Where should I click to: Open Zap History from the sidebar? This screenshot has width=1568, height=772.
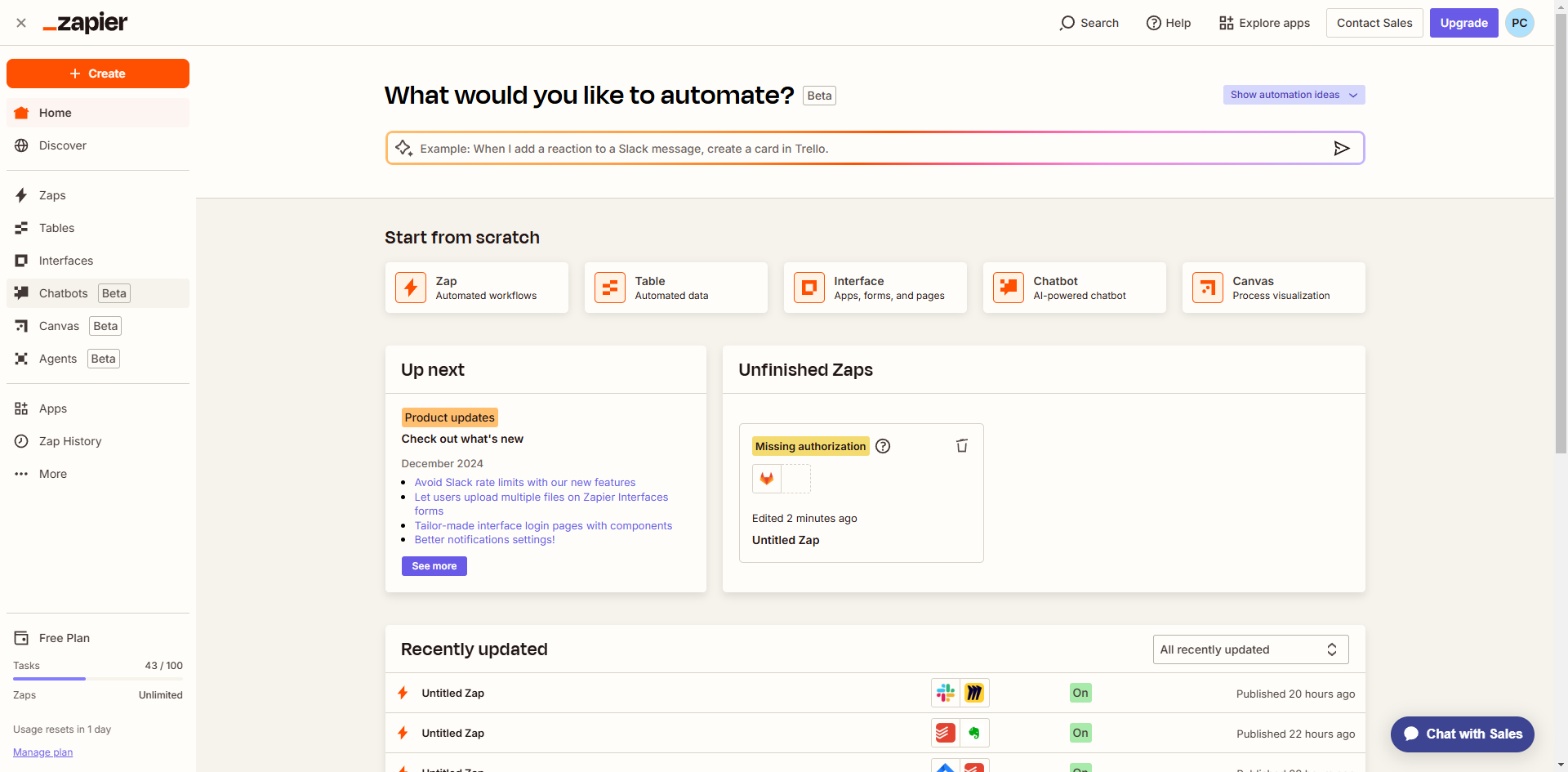pos(70,441)
